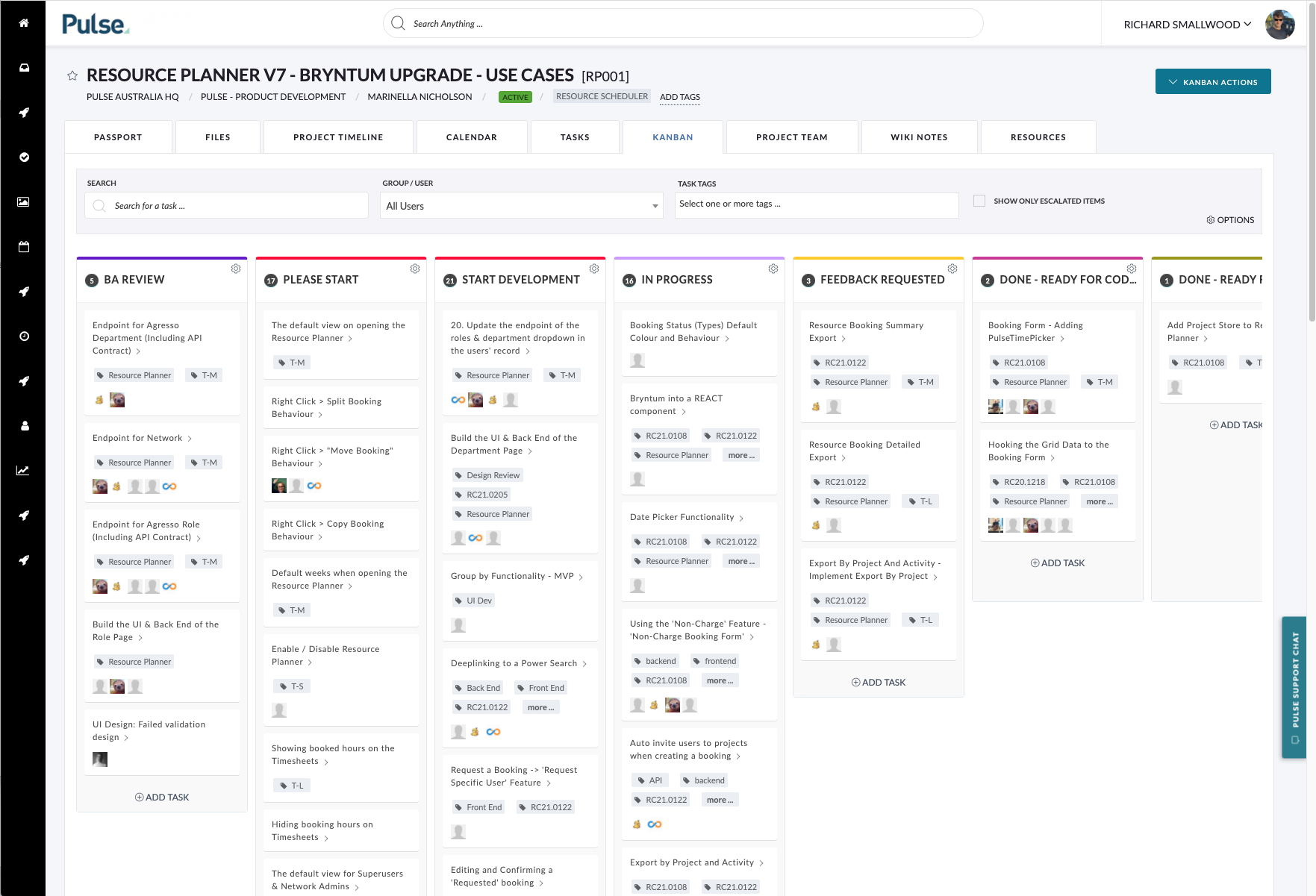Focus the Search Anything field

pos(683,23)
